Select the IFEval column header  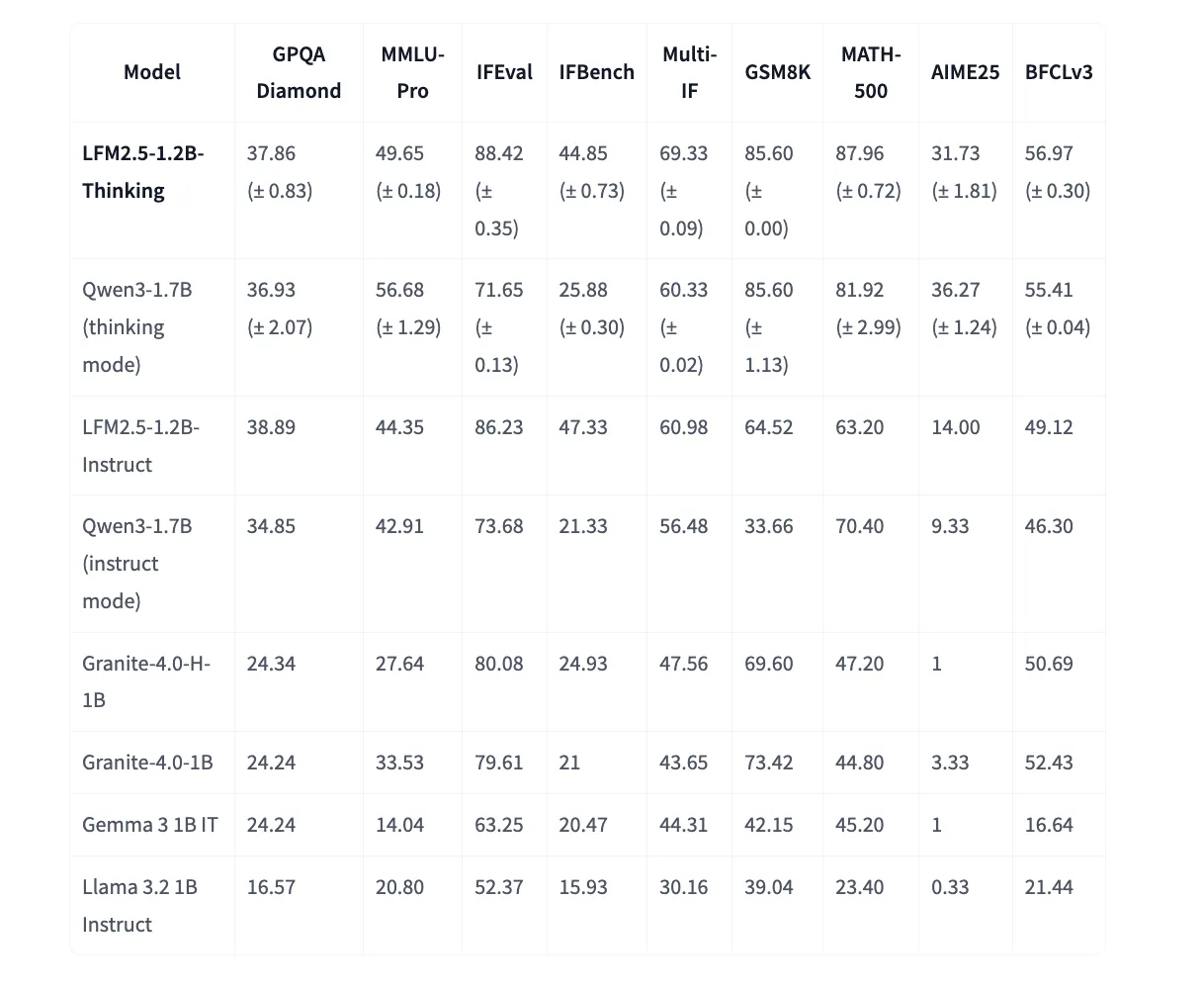pos(504,72)
